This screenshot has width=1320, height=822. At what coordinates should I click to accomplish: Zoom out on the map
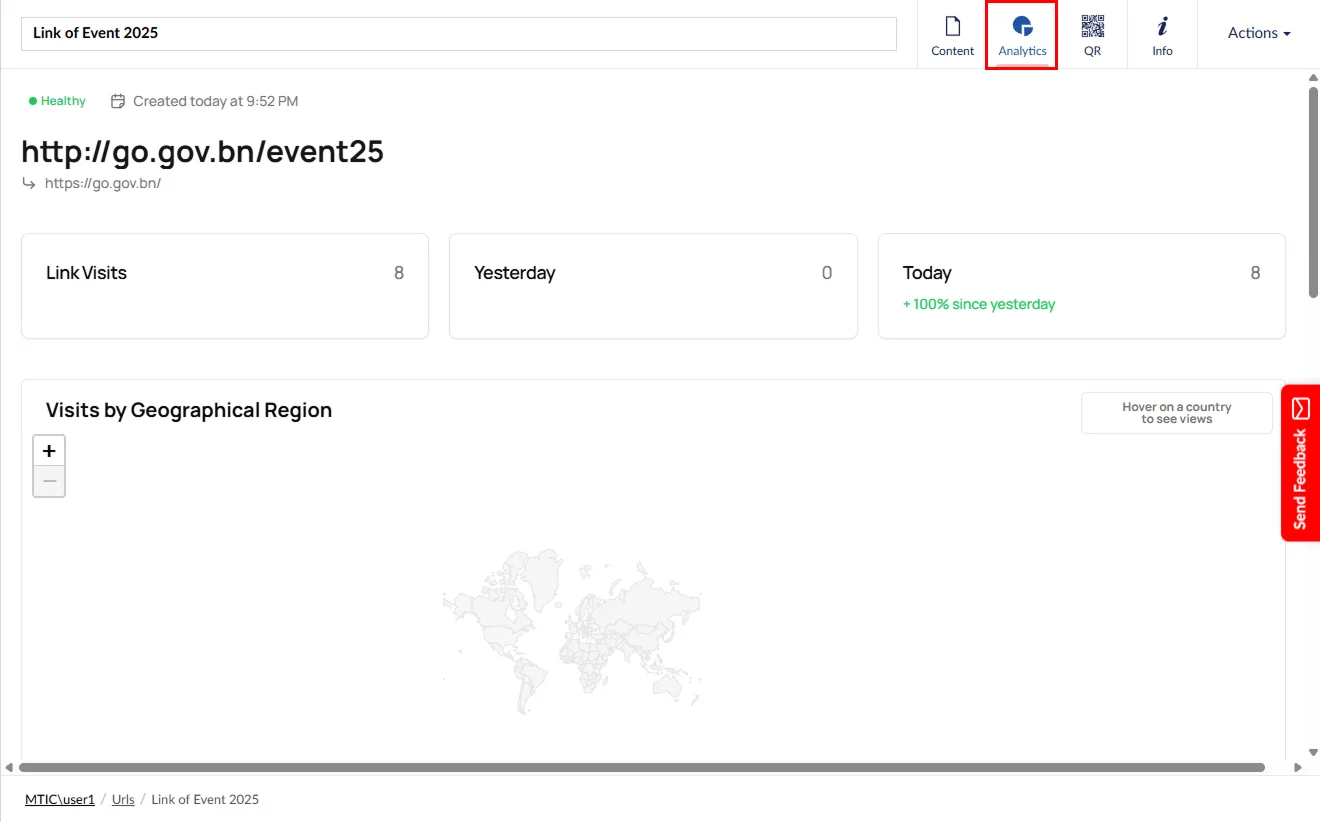click(x=49, y=481)
